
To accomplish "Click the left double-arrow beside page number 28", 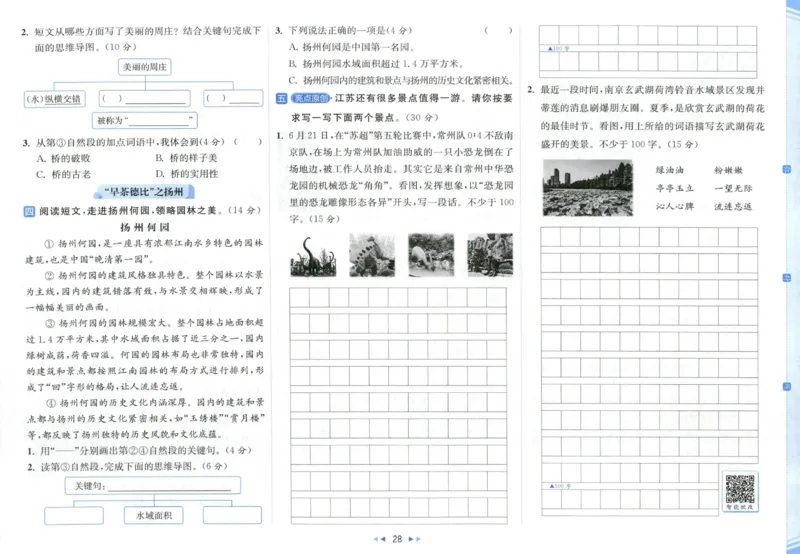I will 379,539.
